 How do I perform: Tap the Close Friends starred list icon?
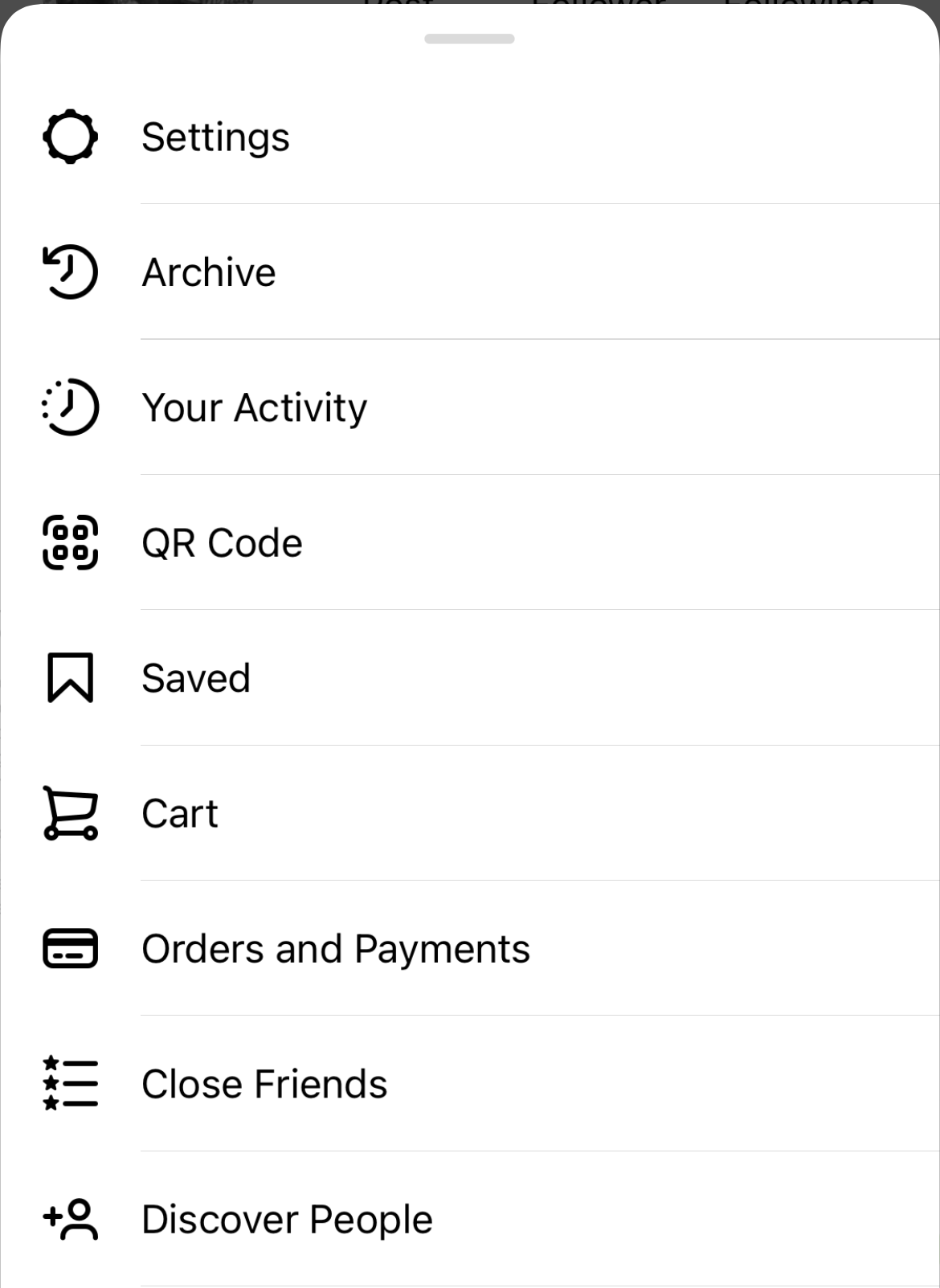point(70,1083)
